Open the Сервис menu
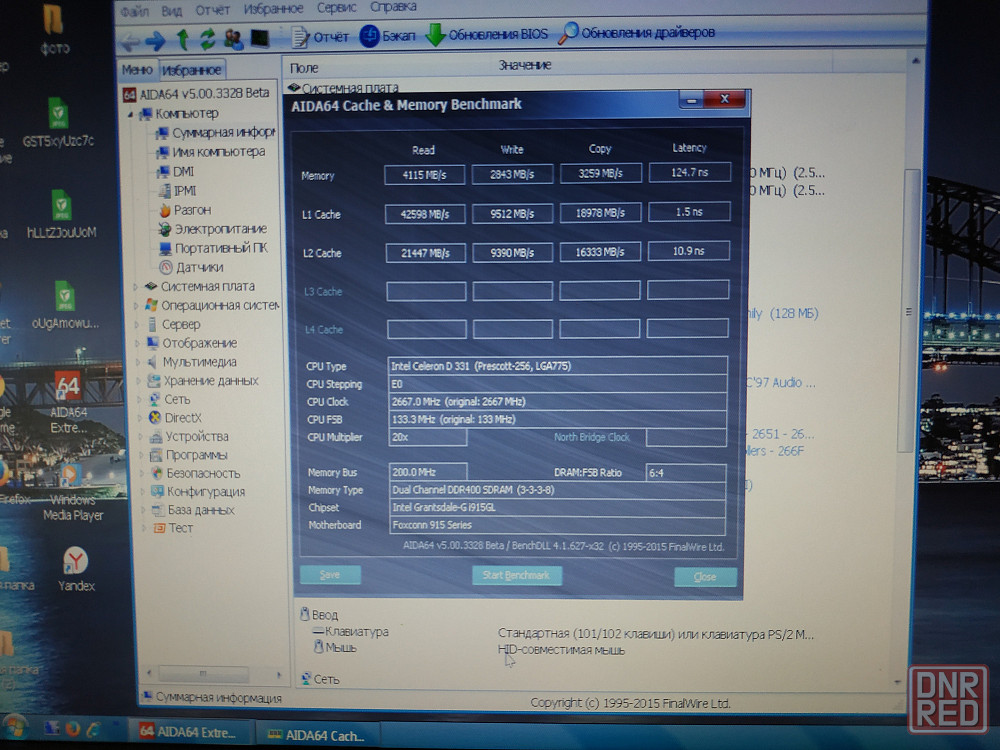This screenshot has height=750, width=1000. pos(336,7)
